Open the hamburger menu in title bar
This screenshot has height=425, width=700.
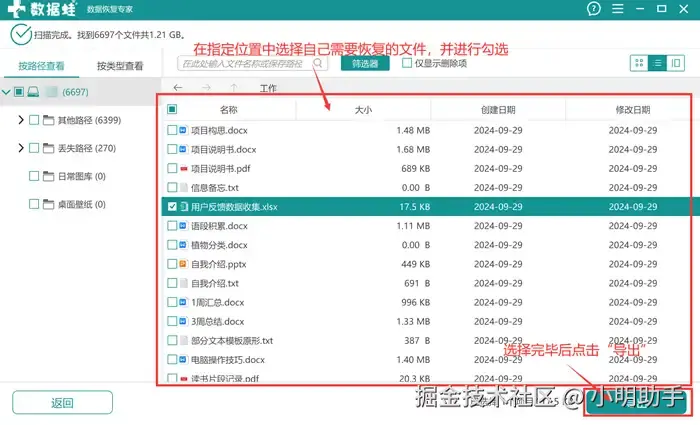tap(617, 8)
